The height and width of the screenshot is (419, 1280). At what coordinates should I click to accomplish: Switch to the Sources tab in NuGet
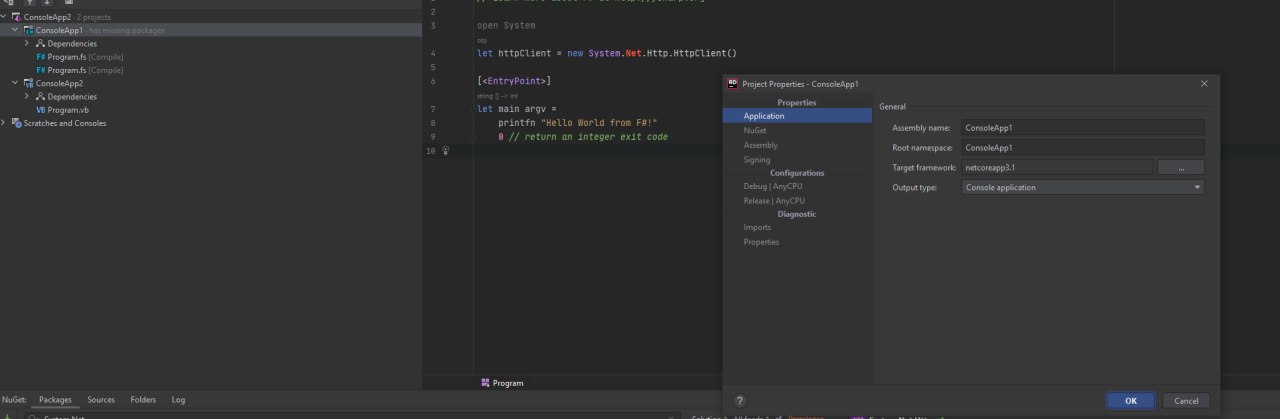(x=101, y=400)
